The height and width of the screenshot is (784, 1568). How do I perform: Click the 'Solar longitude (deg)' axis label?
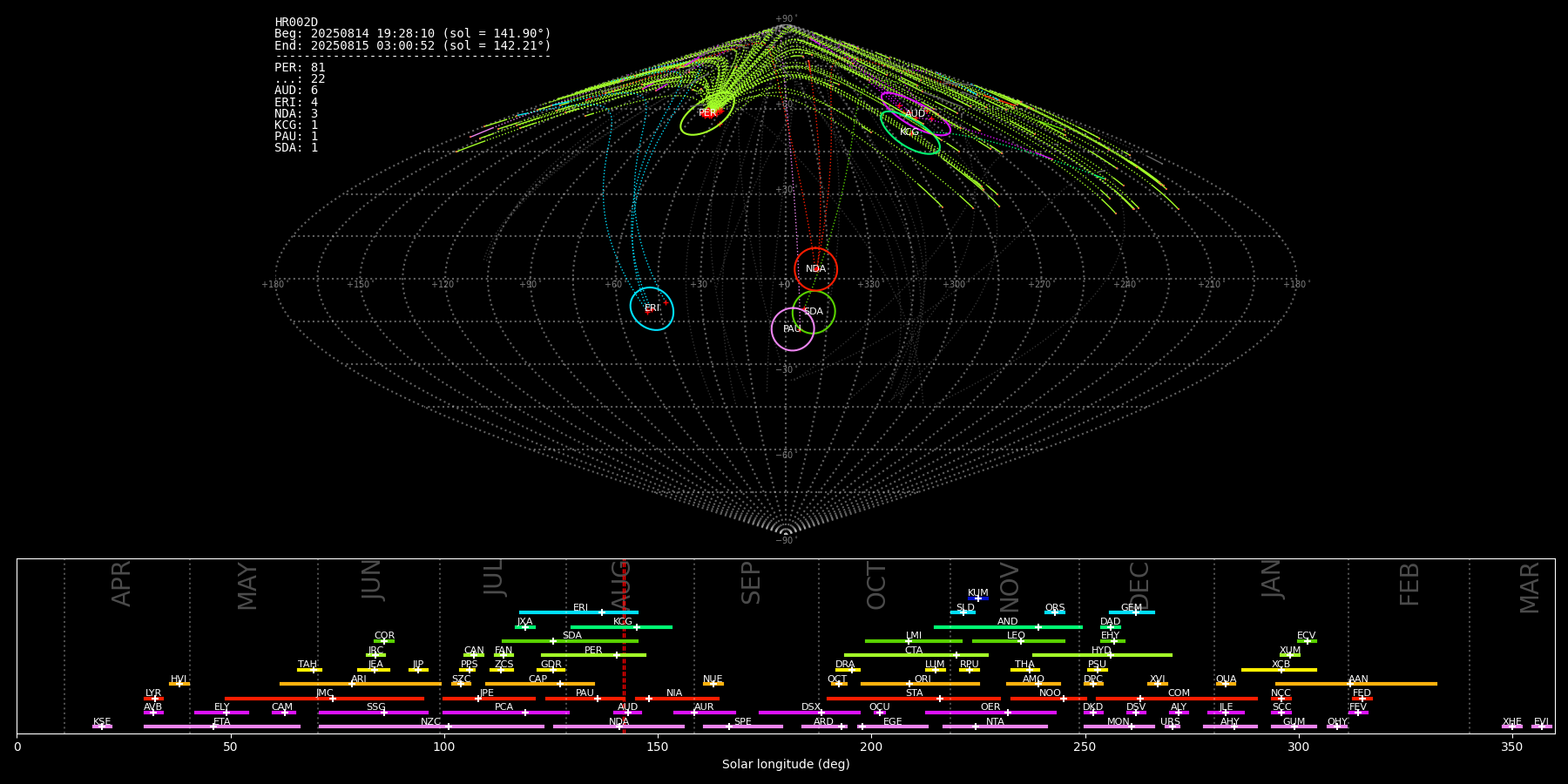click(786, 765)
